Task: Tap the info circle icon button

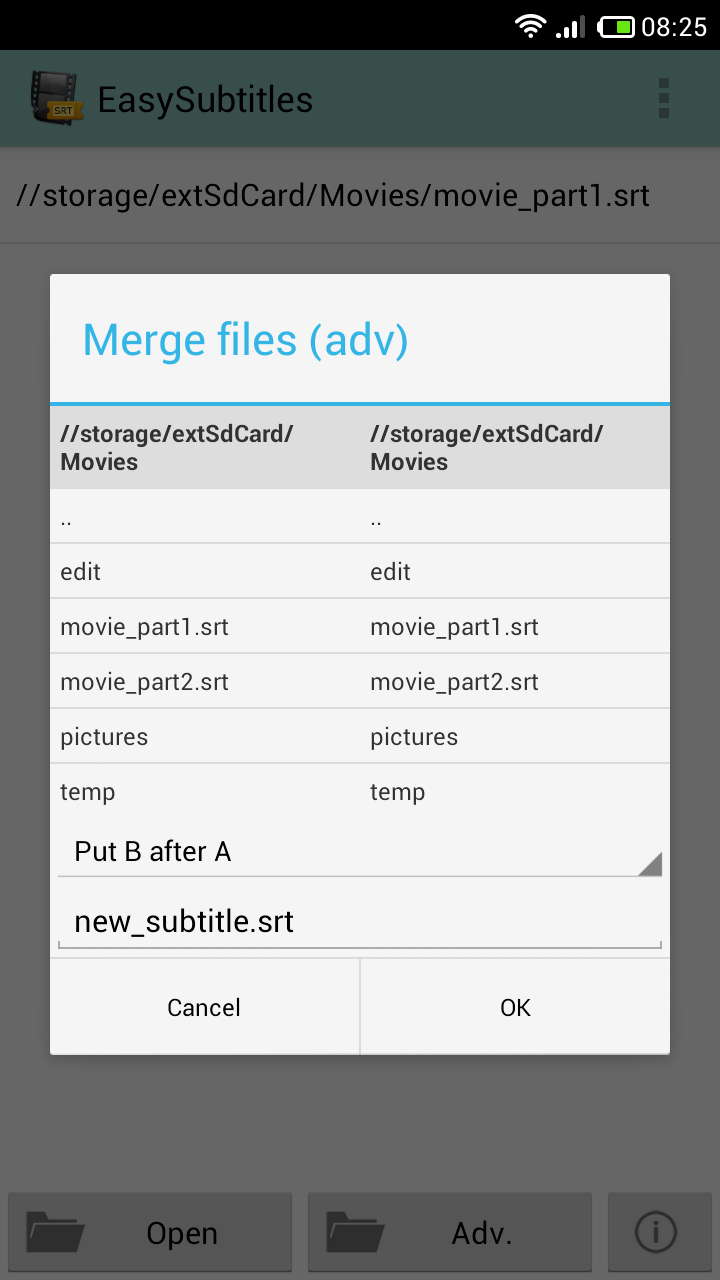Action: (655, 1233)
